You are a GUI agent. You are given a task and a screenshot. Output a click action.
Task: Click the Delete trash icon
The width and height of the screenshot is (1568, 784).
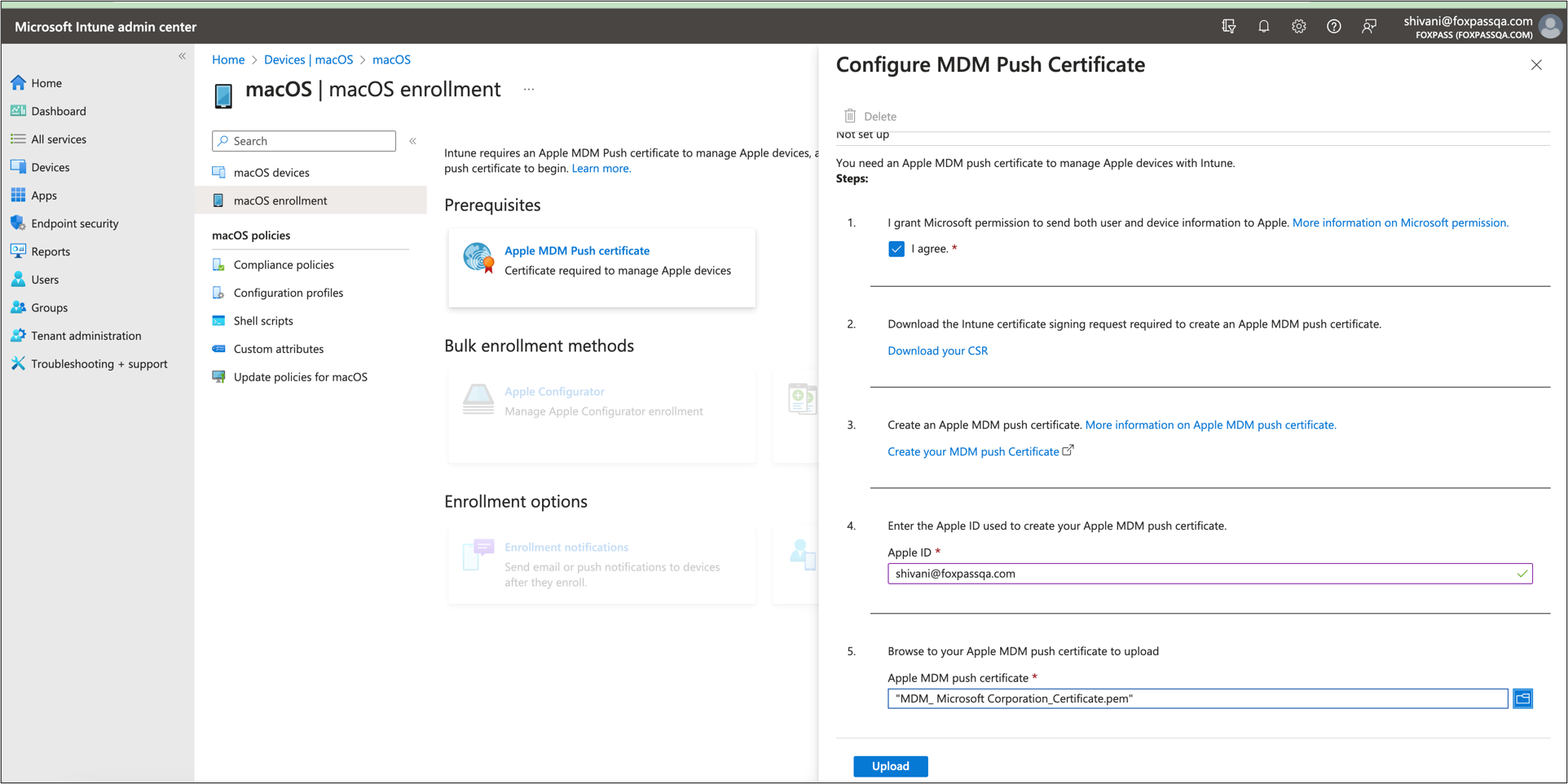850,116
